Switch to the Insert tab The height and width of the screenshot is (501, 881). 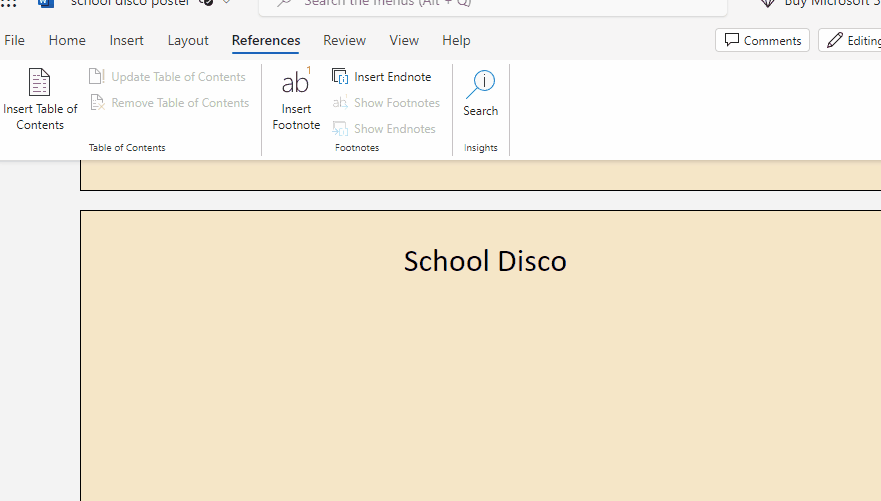tap(126, 40)
